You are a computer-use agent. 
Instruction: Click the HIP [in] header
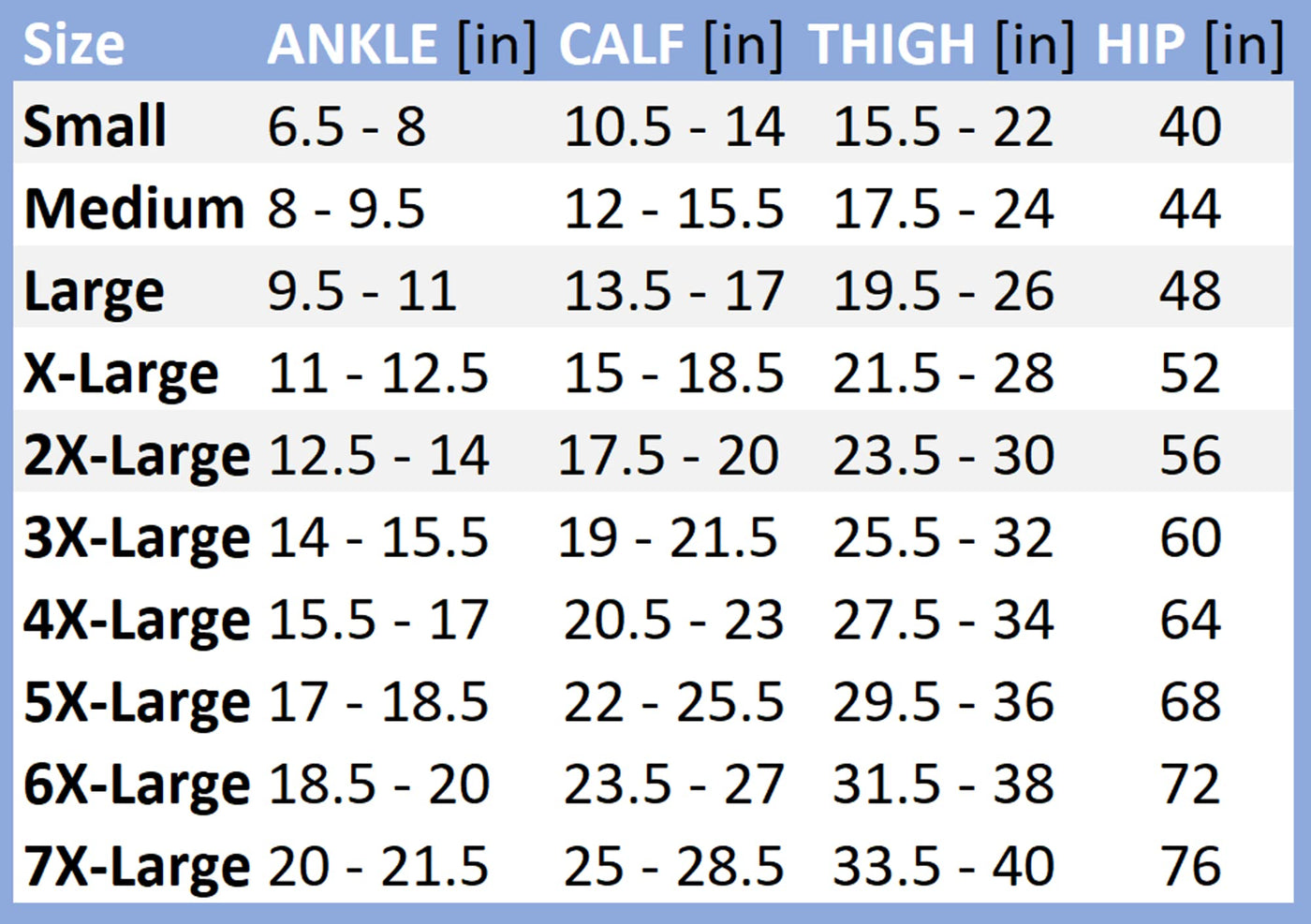[1189, 45]
